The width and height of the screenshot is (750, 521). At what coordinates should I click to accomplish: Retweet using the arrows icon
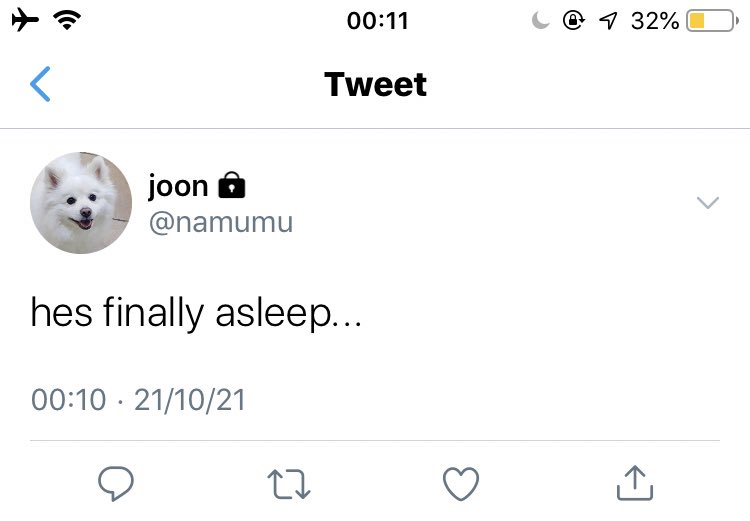[289, 484]
